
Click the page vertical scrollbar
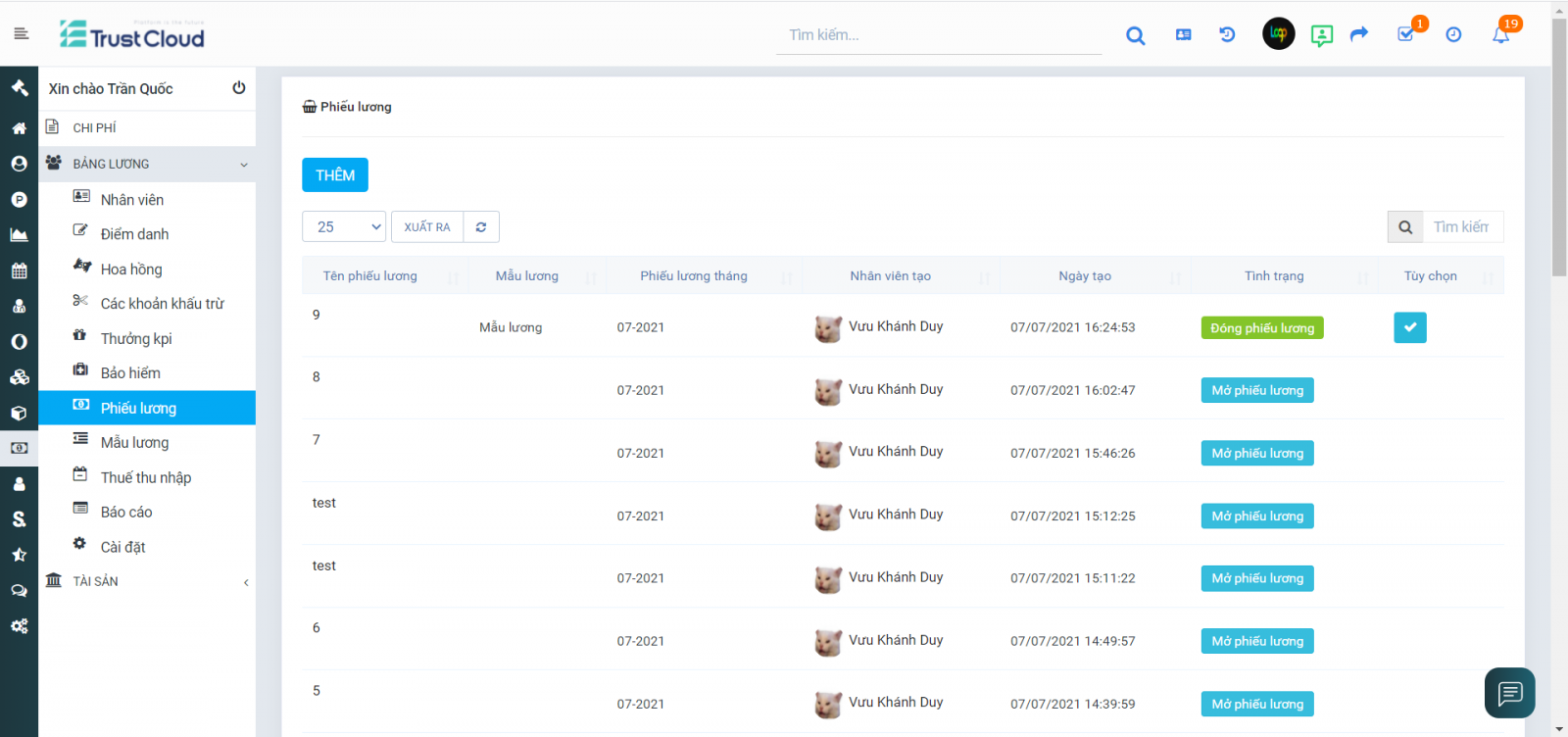click(1559, 147)
